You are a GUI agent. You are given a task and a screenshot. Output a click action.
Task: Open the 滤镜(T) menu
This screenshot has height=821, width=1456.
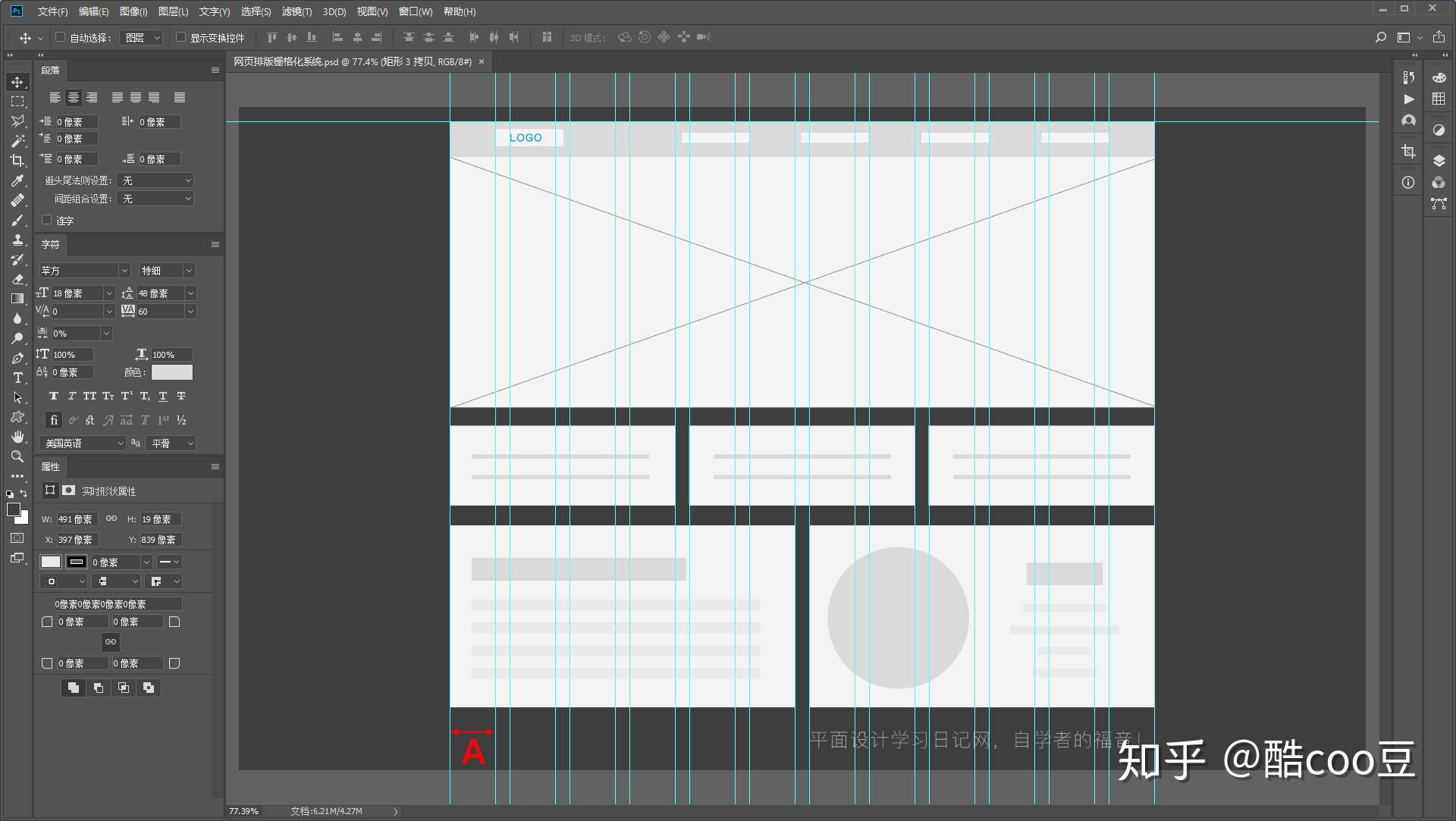click(x=297, y=11)
